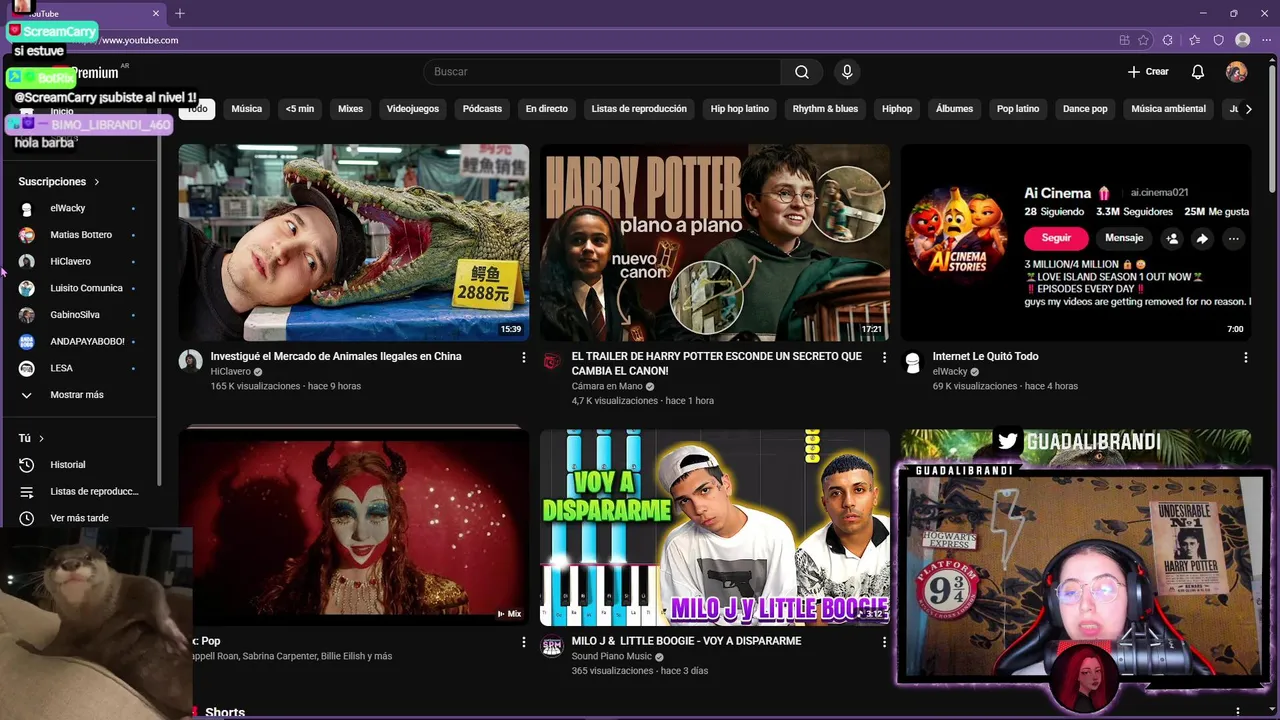
Task: Expand the Suscripciones section chevron
Action: [x=97, y=182]
